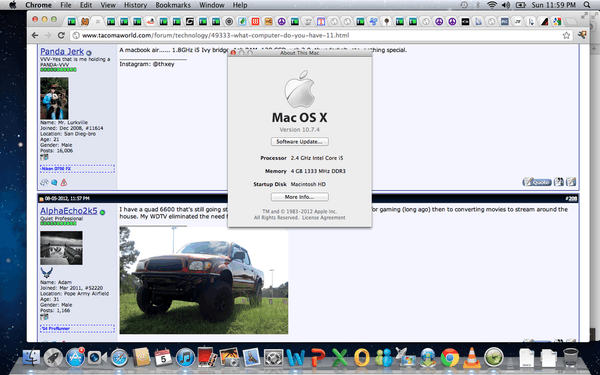
Task: Open the Bookmarks menu
Action: click(173, 5)
